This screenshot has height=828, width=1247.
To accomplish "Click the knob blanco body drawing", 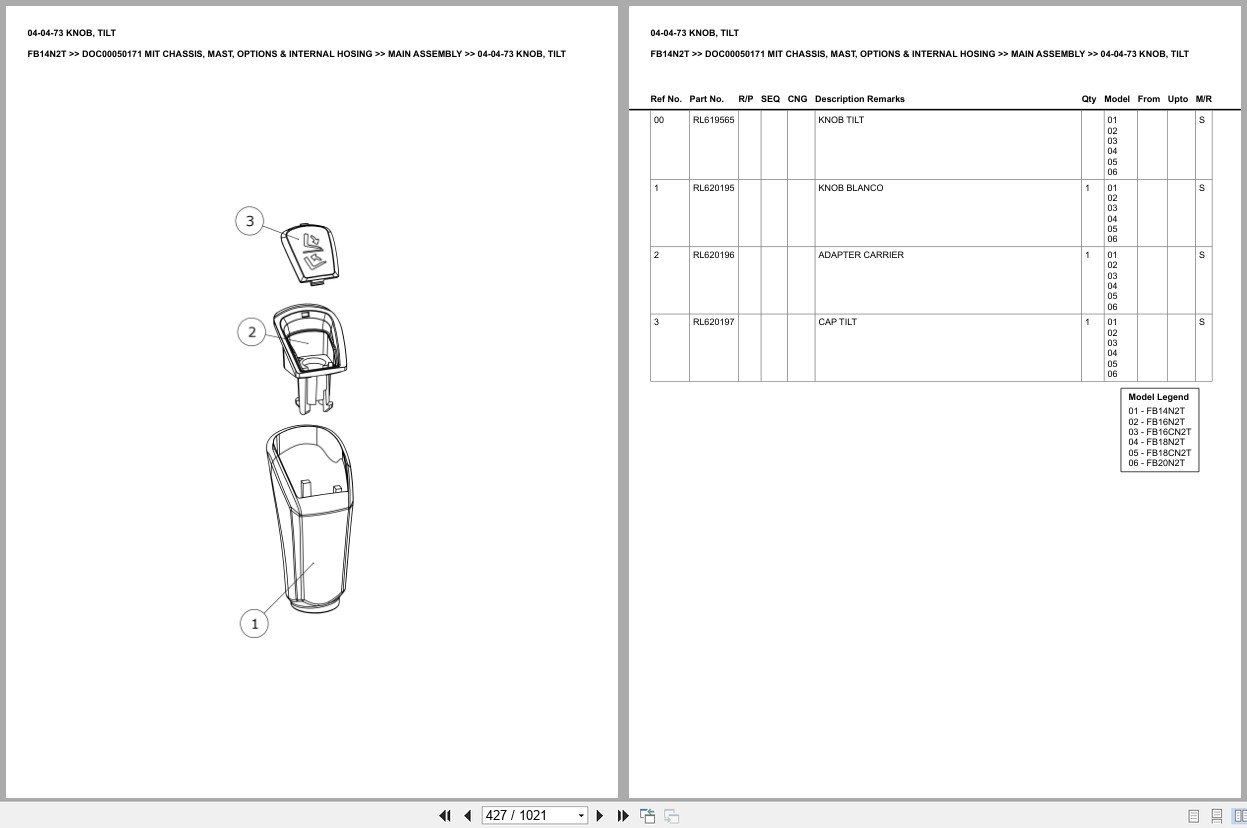I will pyautogui.click(x=310, y=519).
